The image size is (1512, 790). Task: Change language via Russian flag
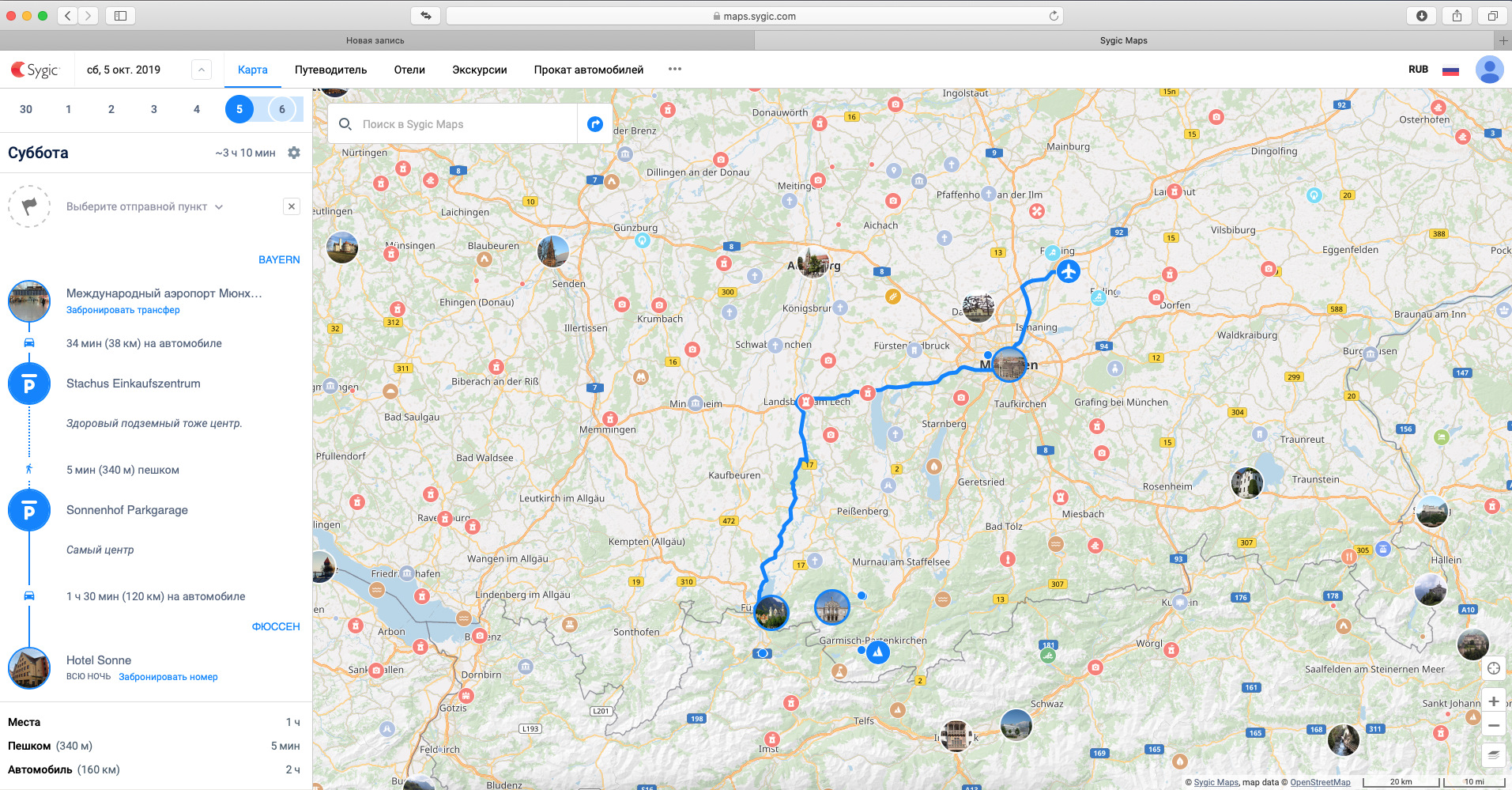1450,70
